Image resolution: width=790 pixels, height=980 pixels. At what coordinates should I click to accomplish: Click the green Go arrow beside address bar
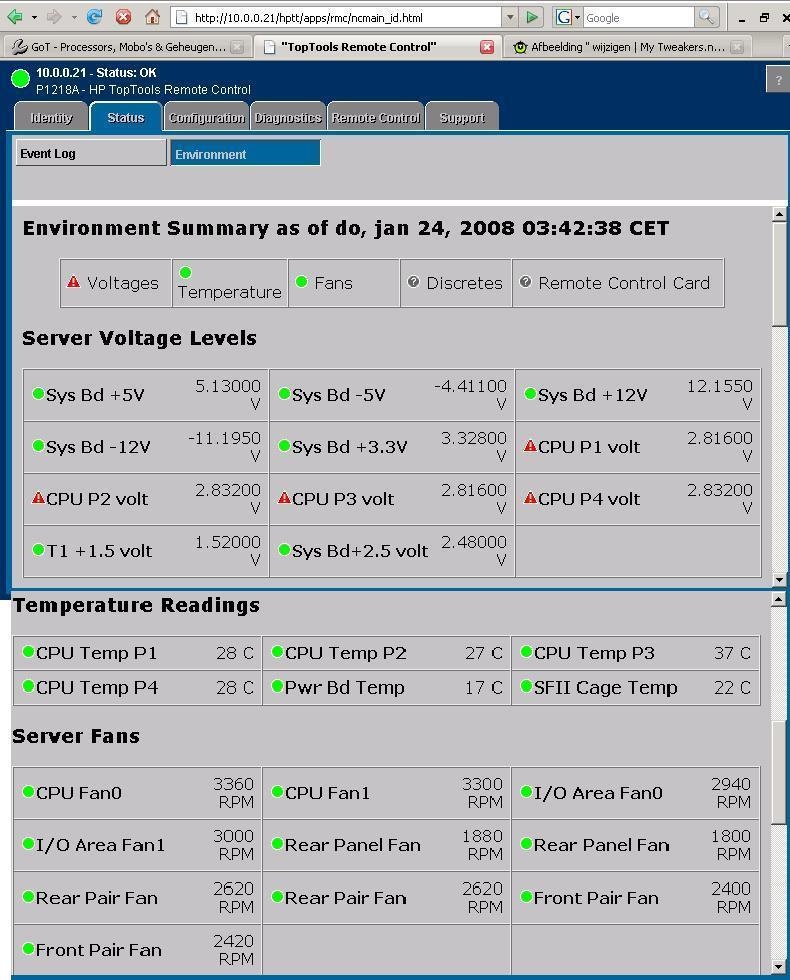click(x=532, y=17)
